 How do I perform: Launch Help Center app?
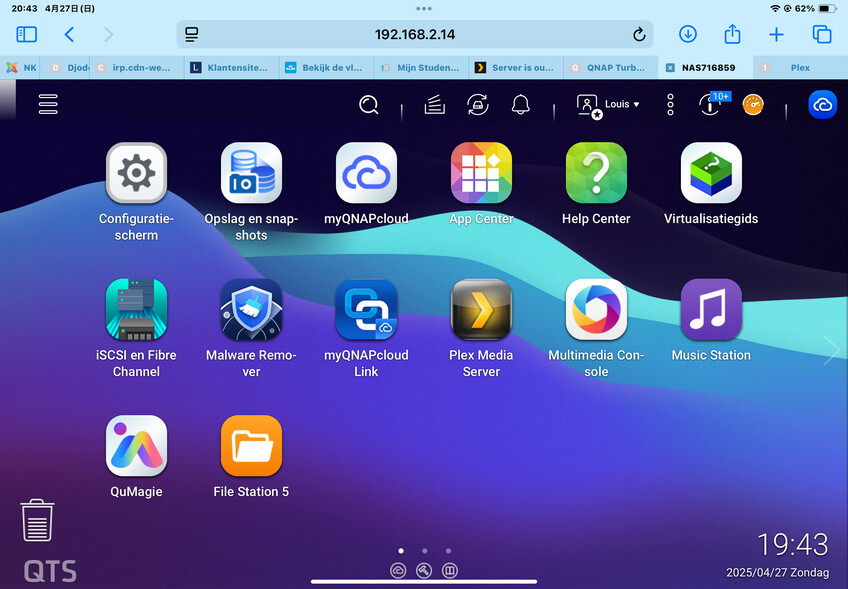click(596, 173)
